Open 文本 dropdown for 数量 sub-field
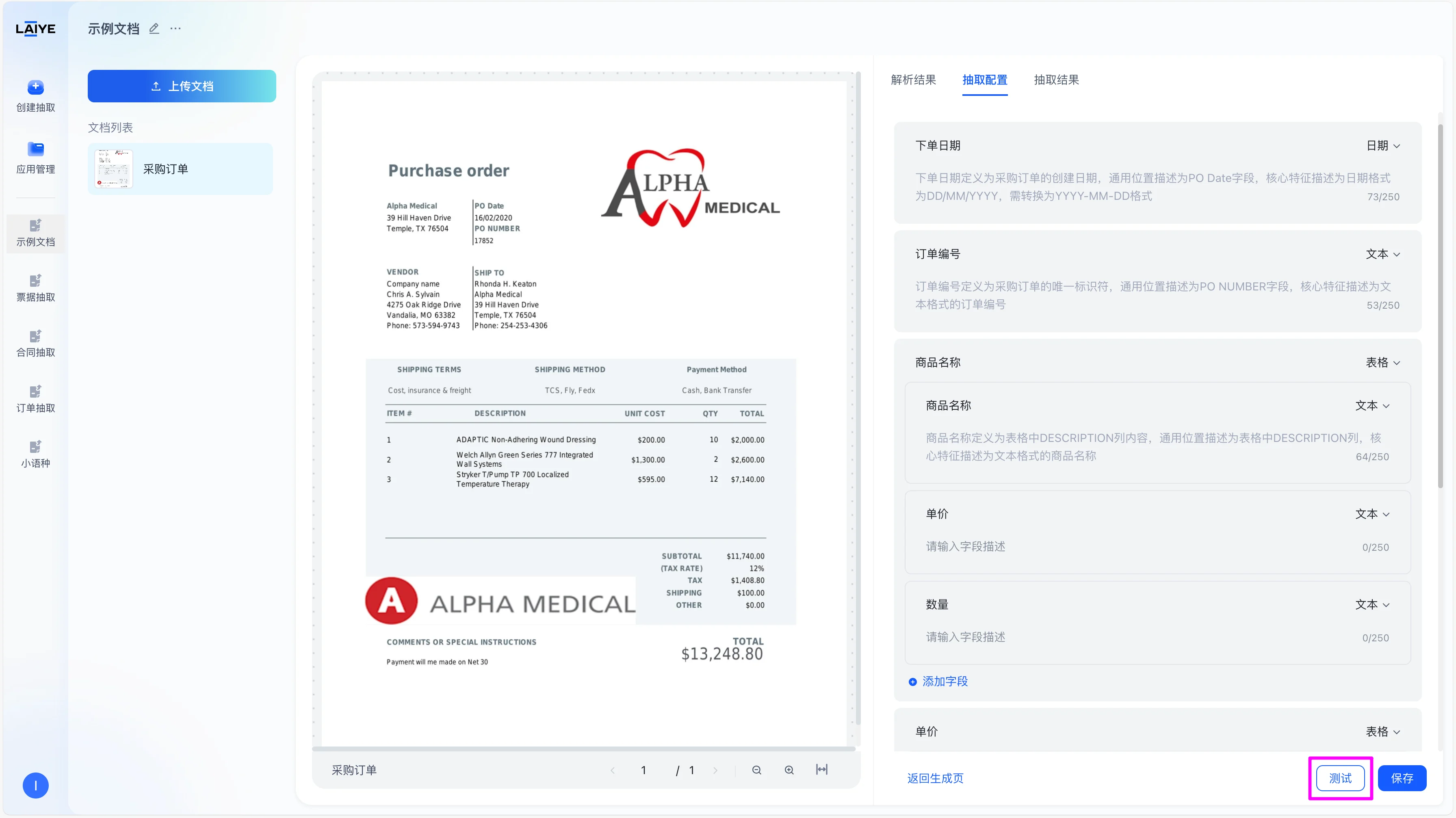 (x=1372, y=604)
